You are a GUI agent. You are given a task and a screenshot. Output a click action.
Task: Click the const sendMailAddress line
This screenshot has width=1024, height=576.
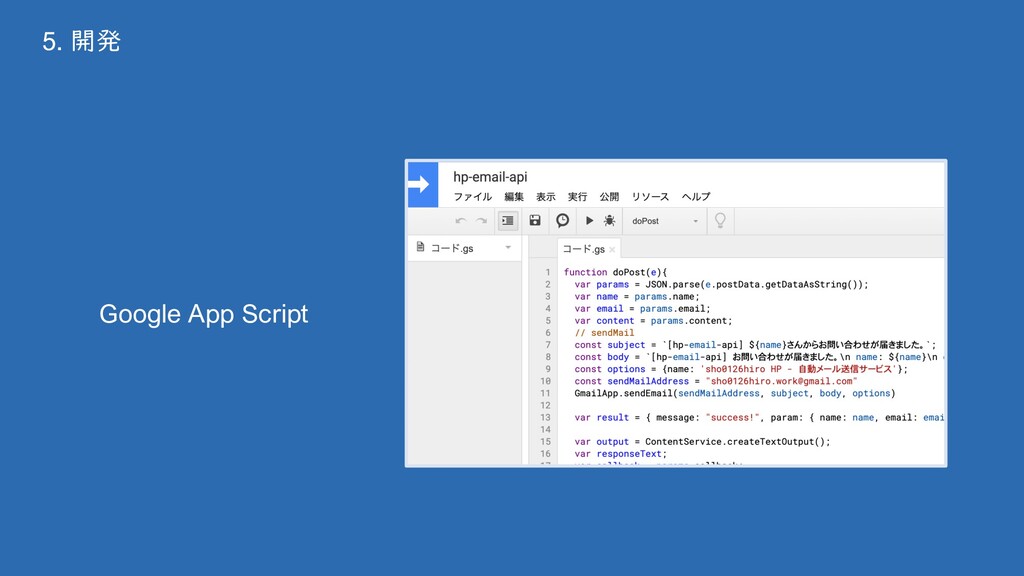(716, 381)
